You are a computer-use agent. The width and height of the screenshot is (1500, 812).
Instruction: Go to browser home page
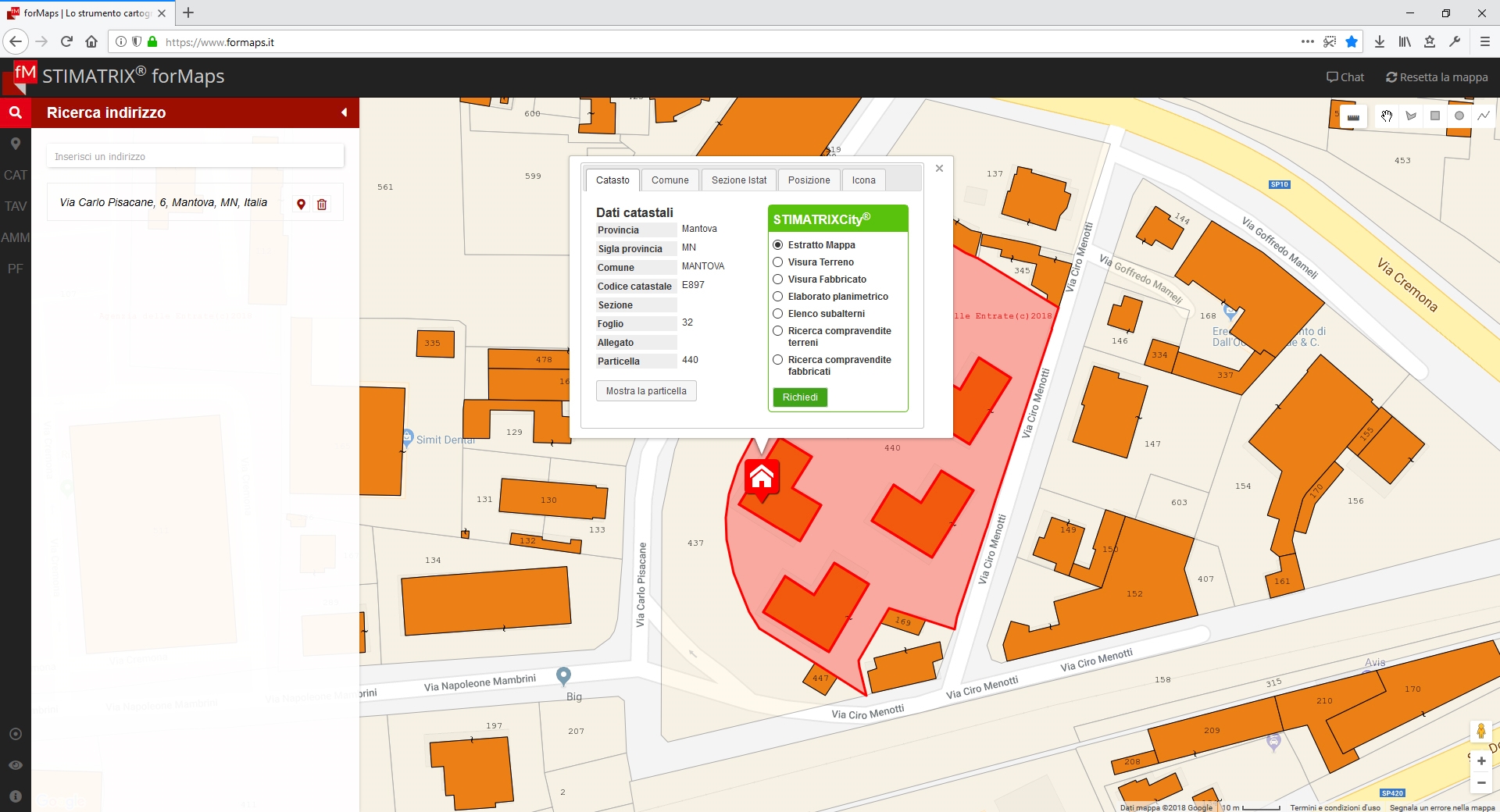pos(91,41)
